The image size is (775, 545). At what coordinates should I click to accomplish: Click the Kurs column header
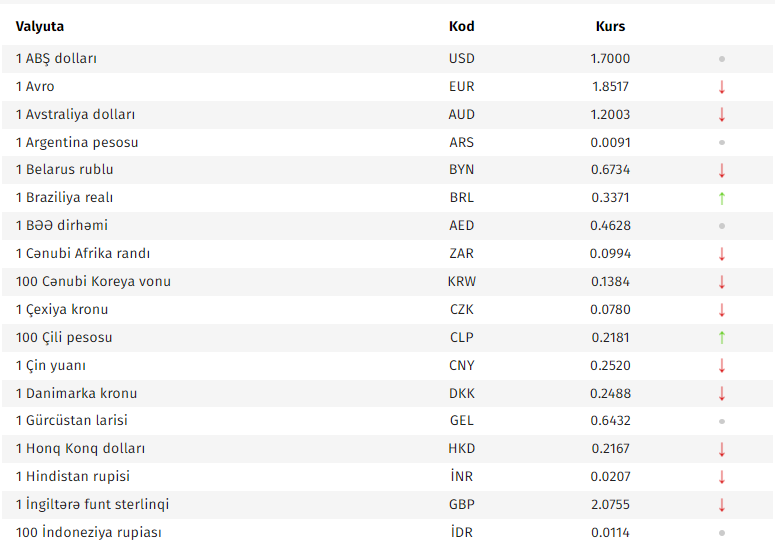coord(610,26)
